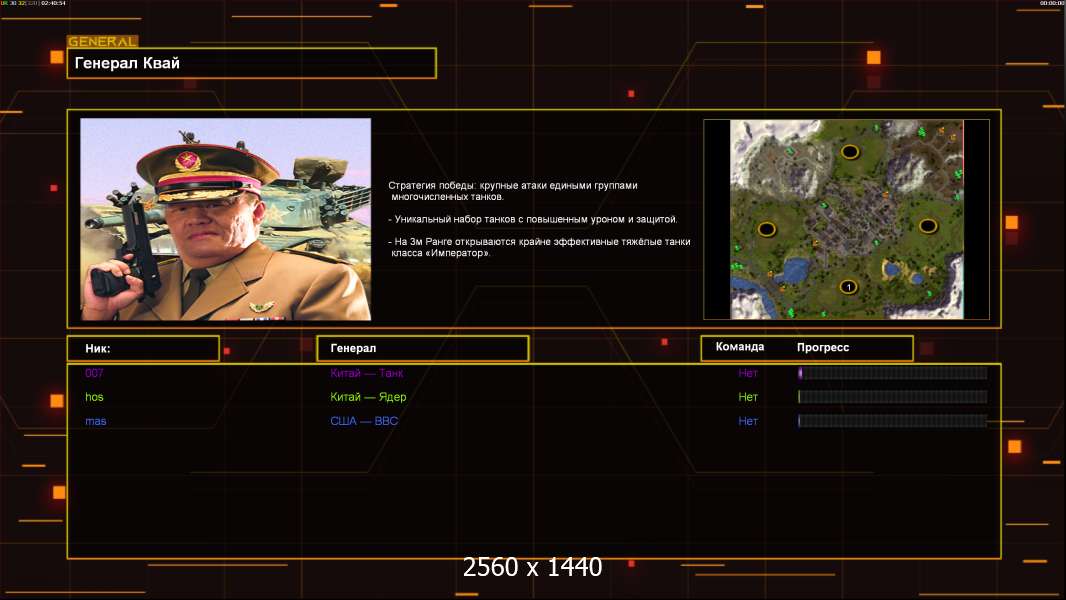Select the top empty start position on map
Viewport: 1066px width, 600px height.
pyautogui.click(x=850, y=152)
